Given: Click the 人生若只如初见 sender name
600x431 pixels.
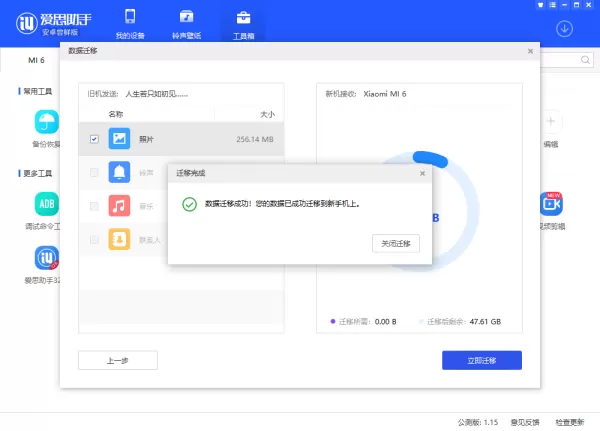Looking at the screenshot, I should (157, 94).
